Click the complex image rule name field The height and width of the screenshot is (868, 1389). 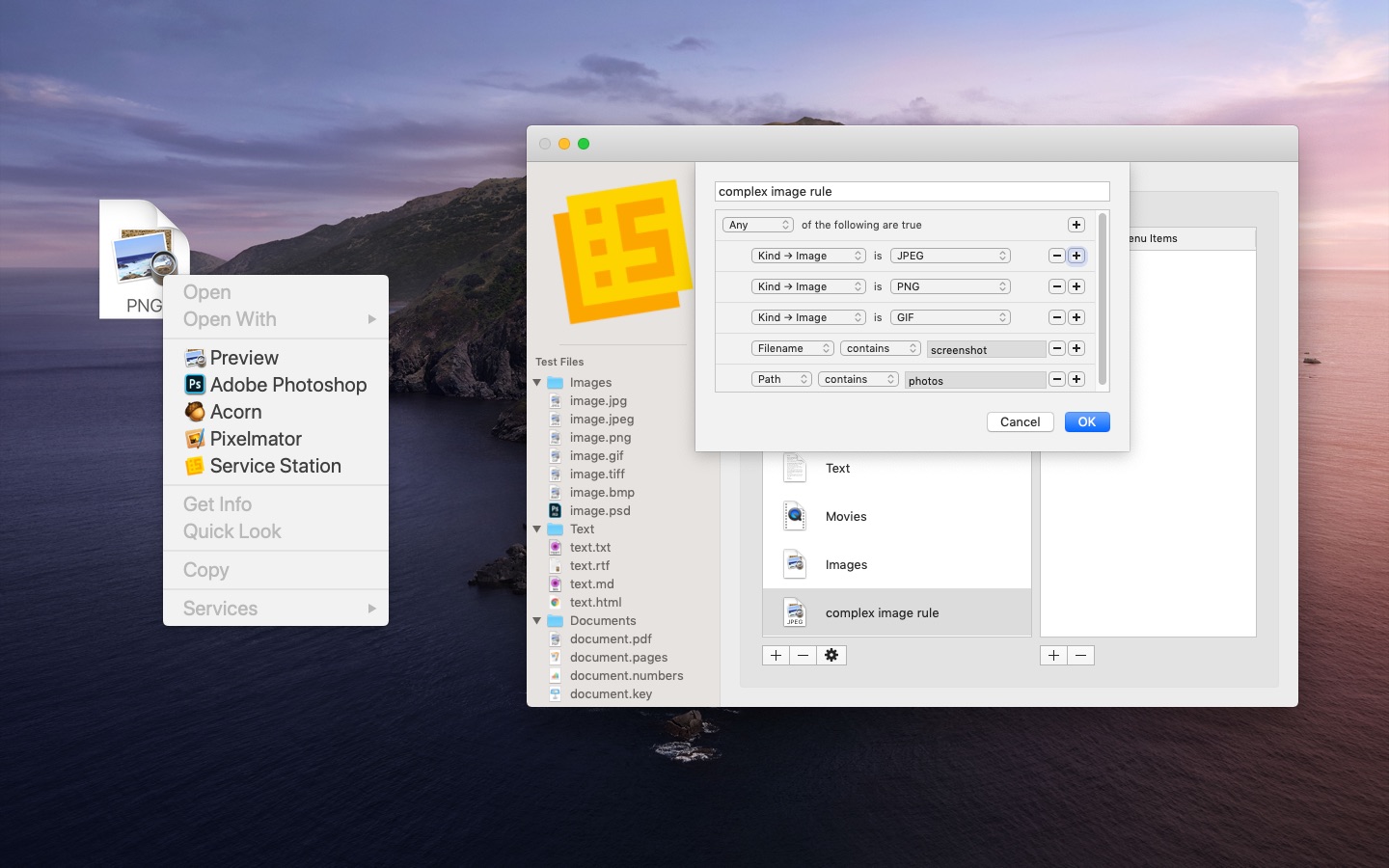point(912,191)
